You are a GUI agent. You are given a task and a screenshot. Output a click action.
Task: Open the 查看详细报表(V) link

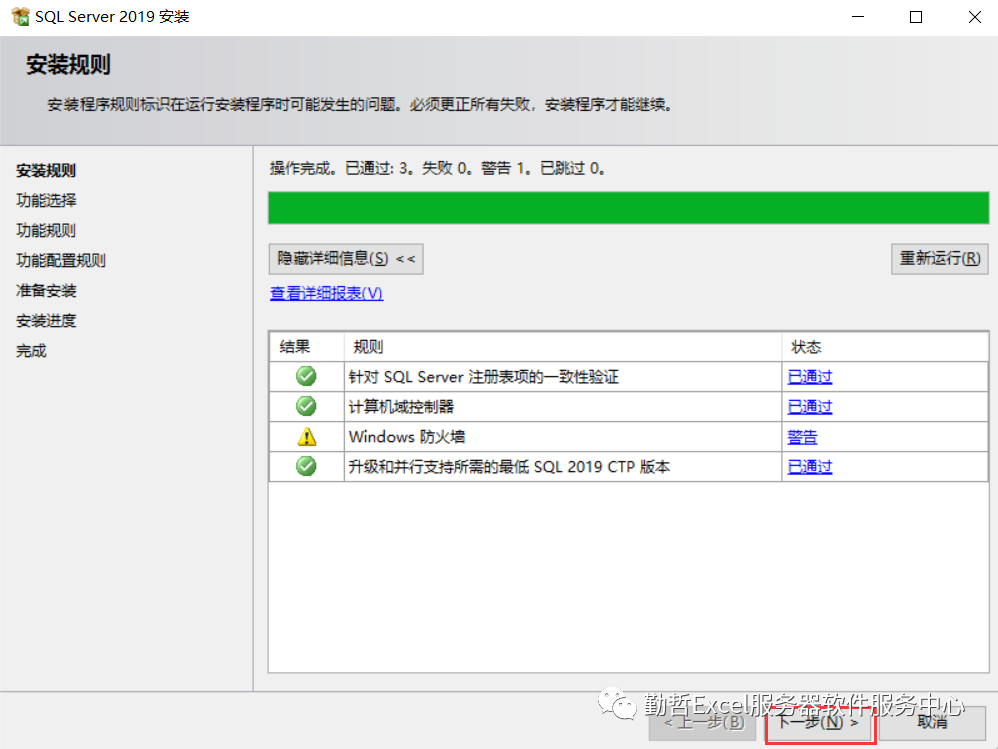pos(327,293)
